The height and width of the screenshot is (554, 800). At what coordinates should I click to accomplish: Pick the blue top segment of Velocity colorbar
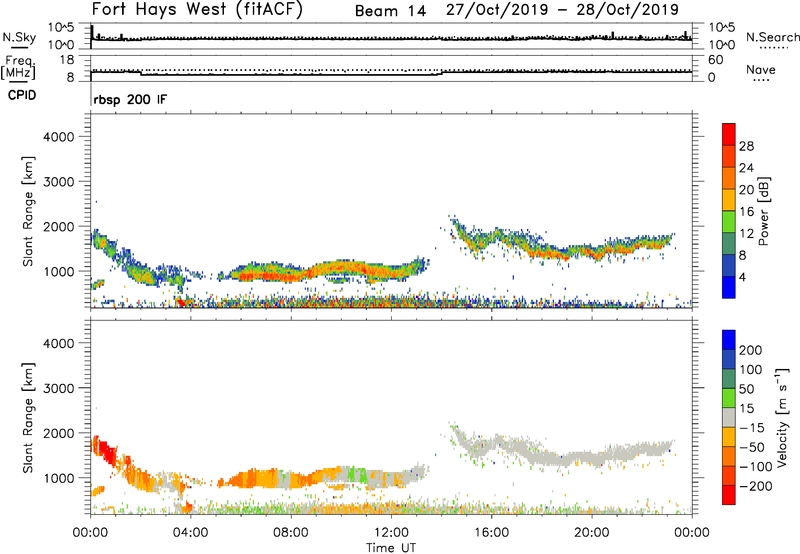click(x=729, y=340)
